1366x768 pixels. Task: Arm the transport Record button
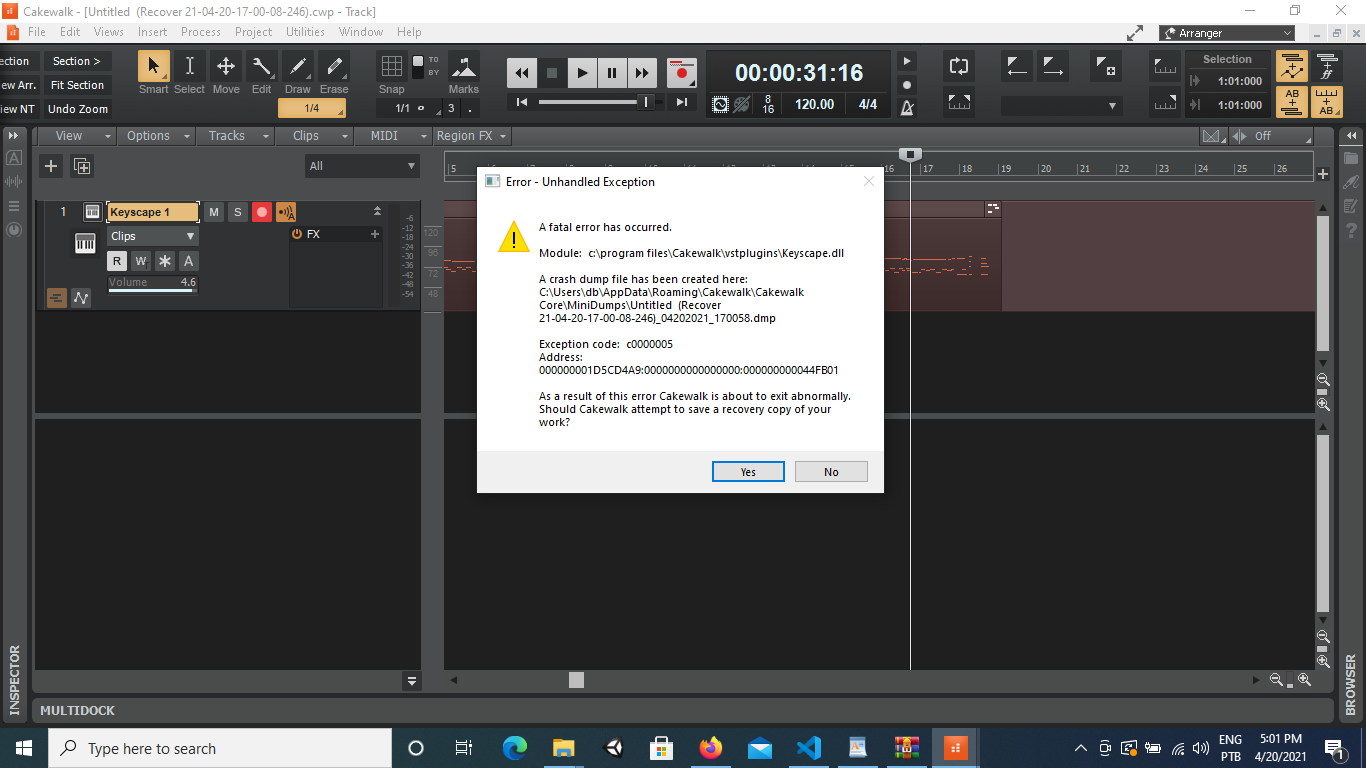(x=682, y=72)
